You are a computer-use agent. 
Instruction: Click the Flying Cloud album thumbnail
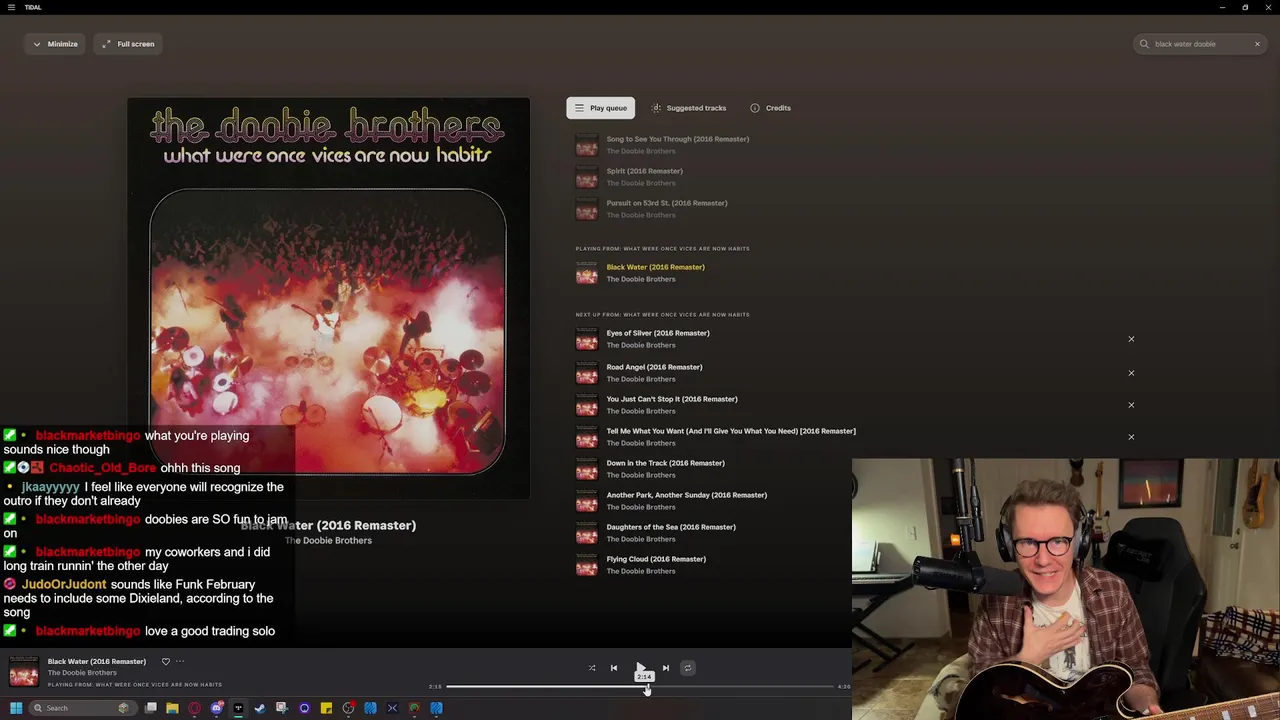[587, 565]
